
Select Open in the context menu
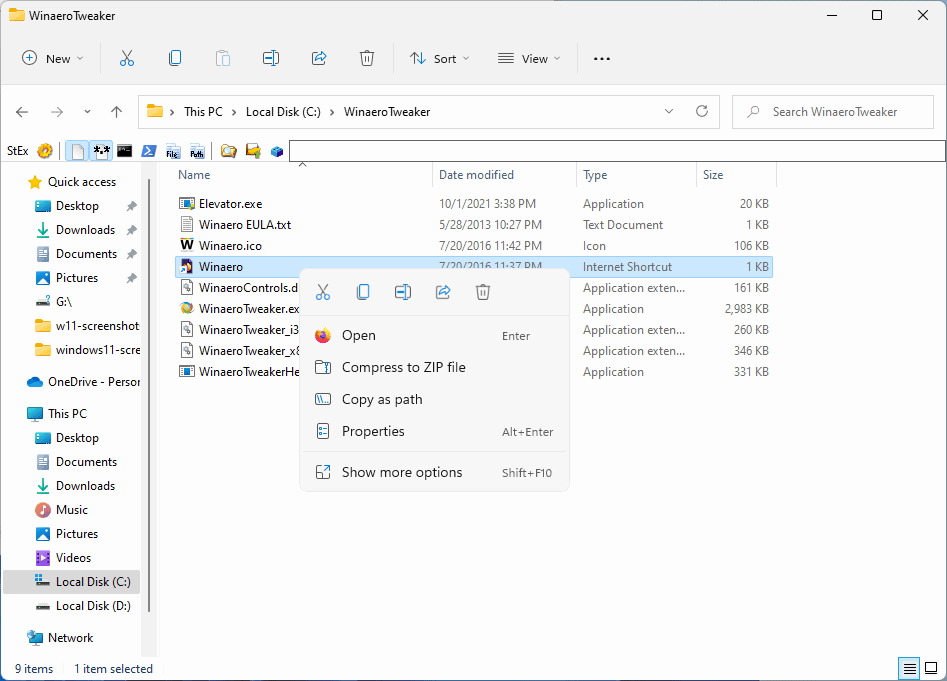[x=359, y=335]
